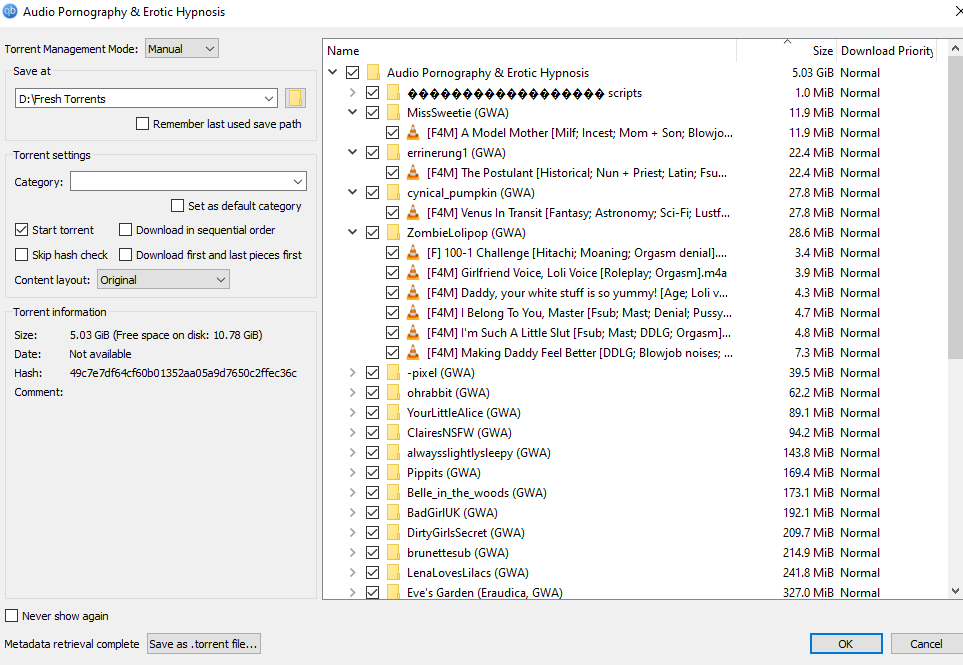
Task: Click the VLC cone icon for Venus In Transit
Action: (413, 213)
